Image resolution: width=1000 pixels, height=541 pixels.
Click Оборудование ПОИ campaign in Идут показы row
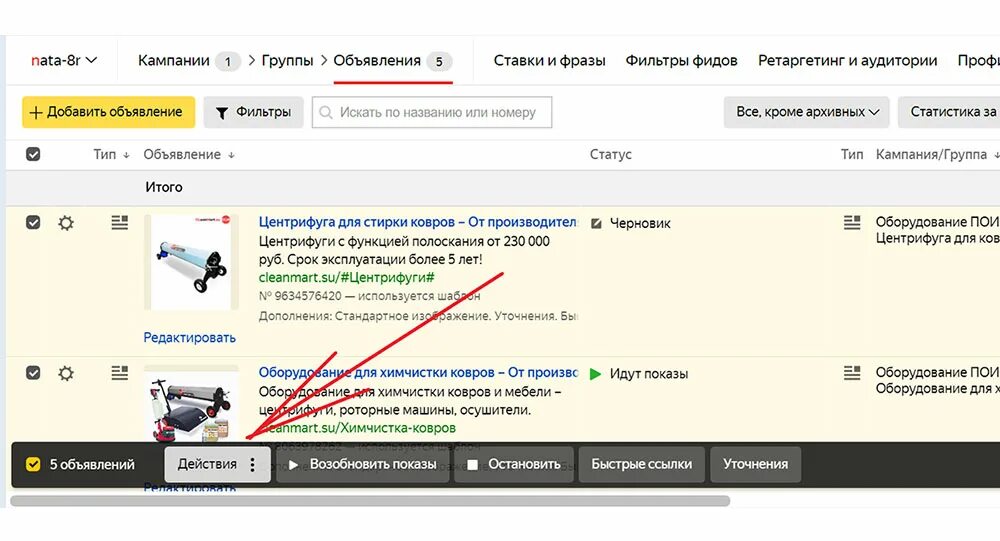(937, 373)
